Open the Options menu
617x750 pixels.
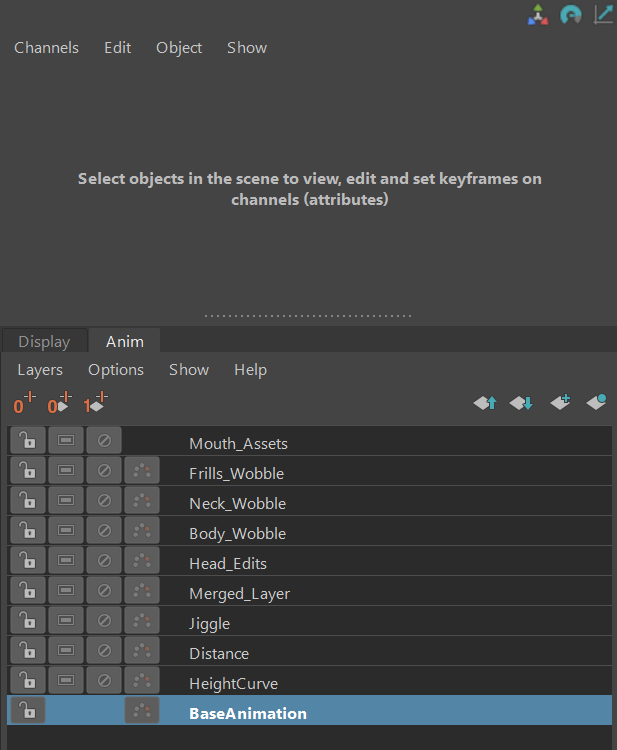point(116,370)
